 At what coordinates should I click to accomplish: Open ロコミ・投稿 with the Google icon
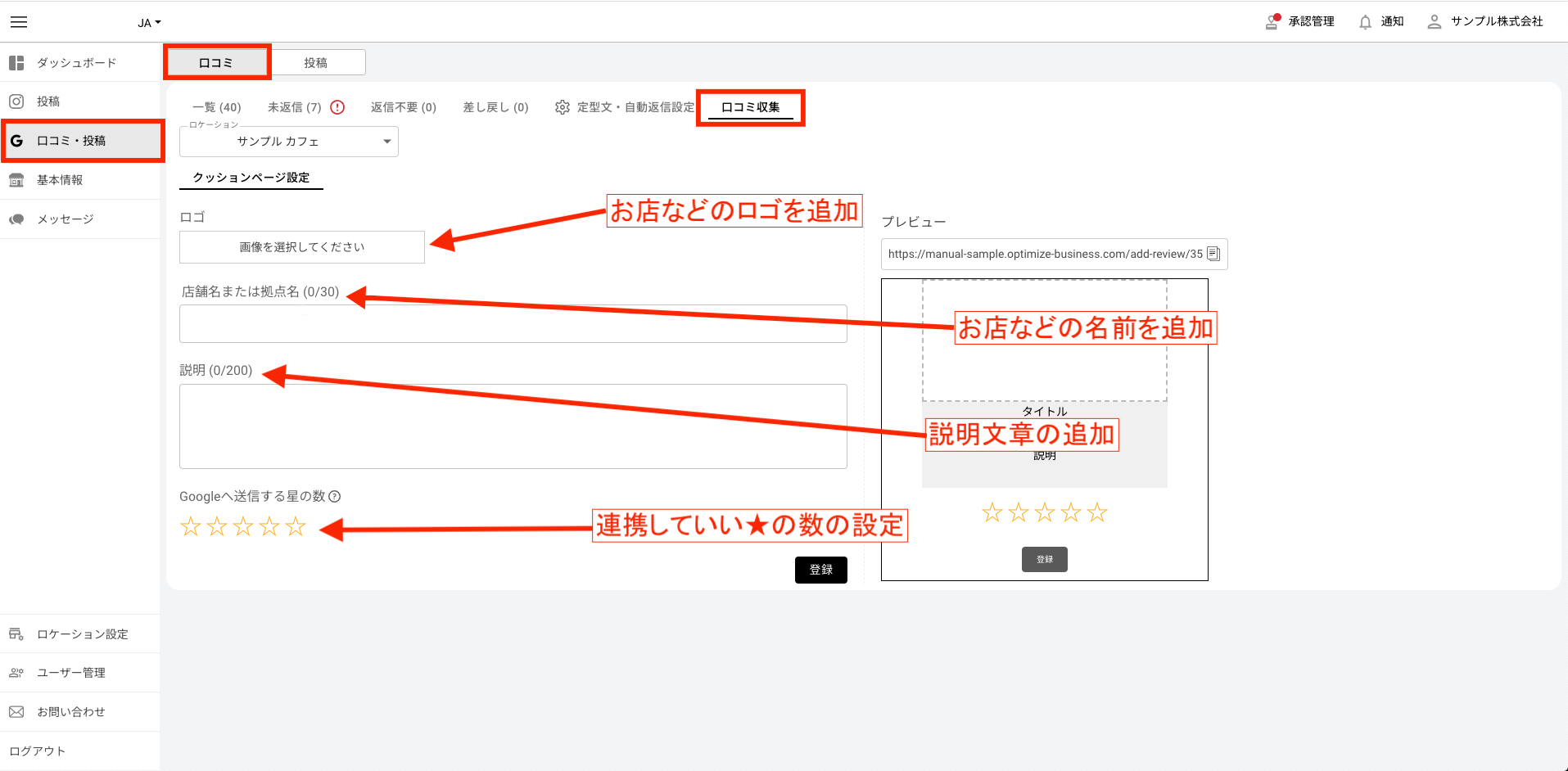pyautogui.click(x=70, y=140)
